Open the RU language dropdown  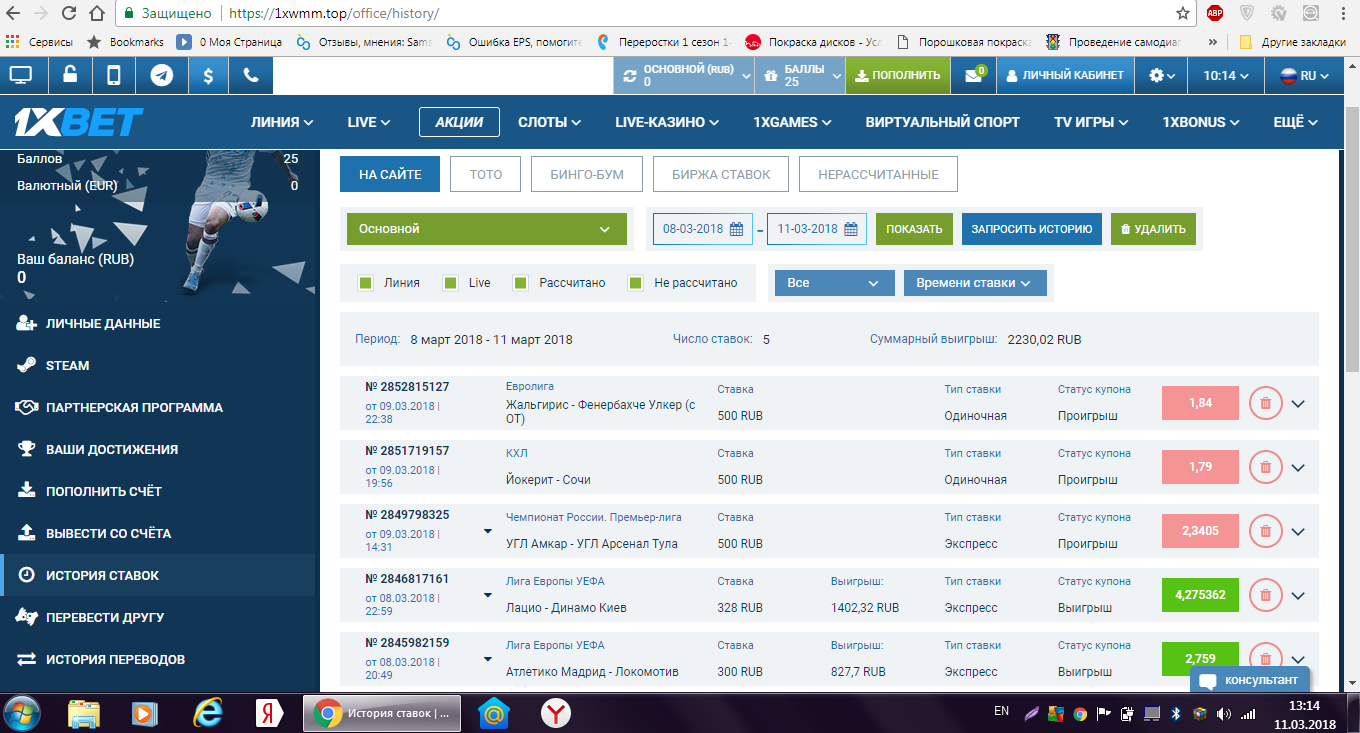tap(1305, 75)
